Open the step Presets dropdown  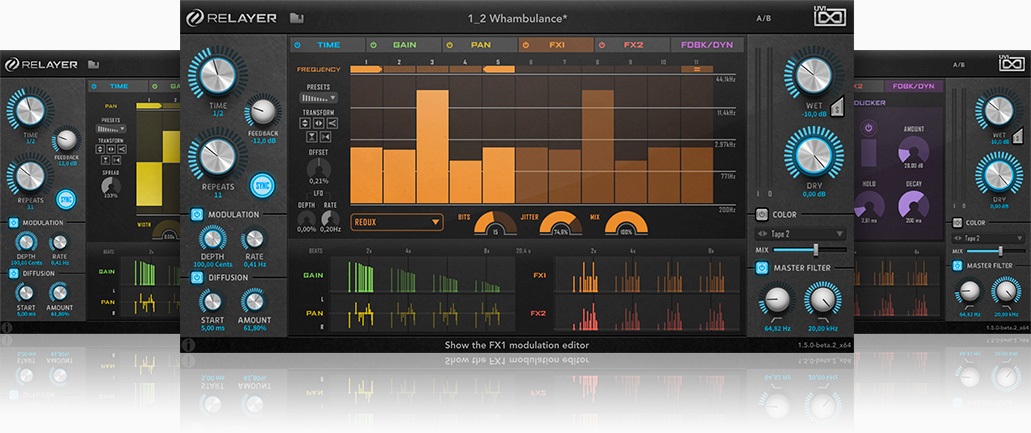click(319, 98)
